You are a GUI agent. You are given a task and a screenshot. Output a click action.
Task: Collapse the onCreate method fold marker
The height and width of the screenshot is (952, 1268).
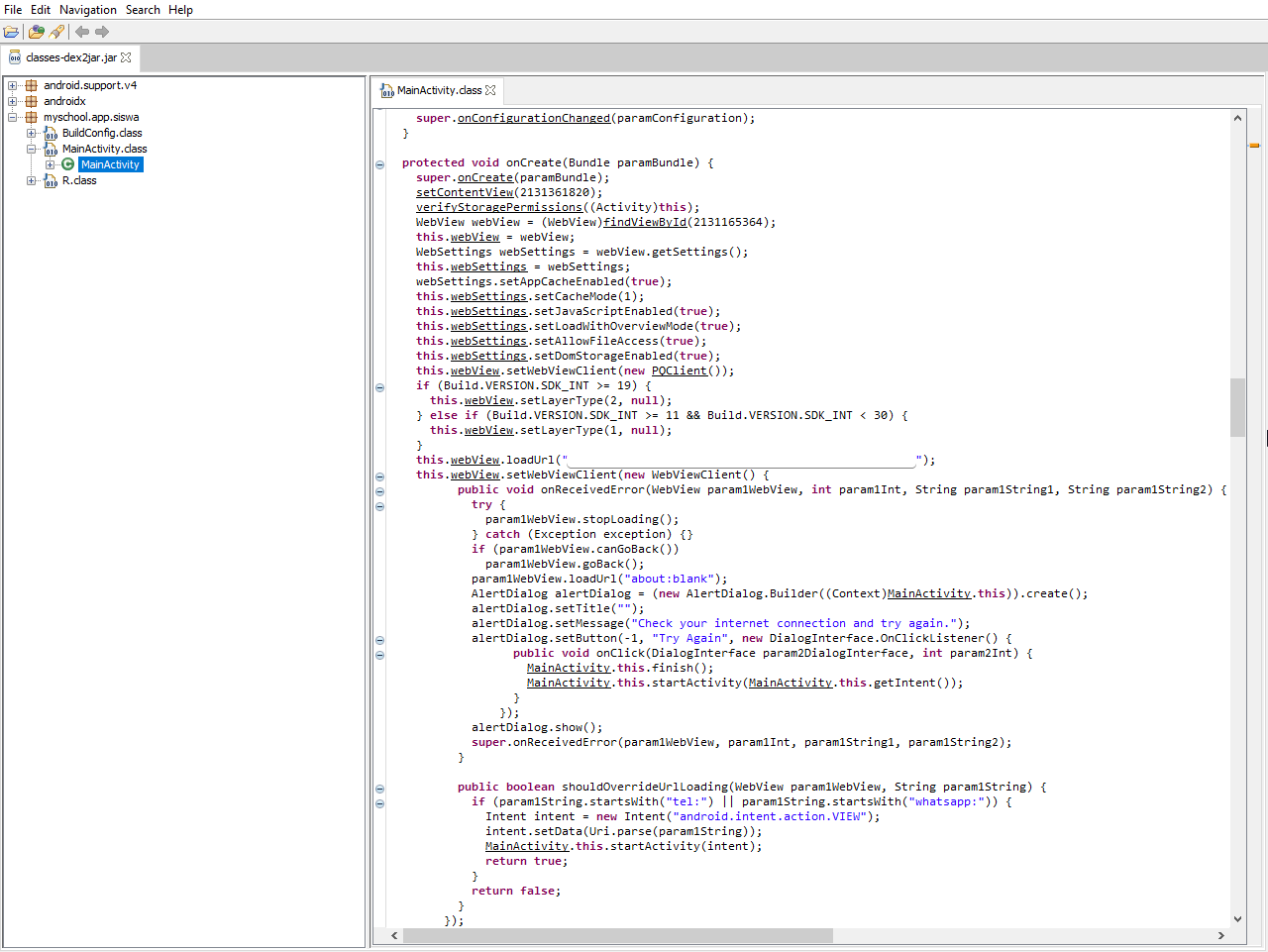click(379, 164)
